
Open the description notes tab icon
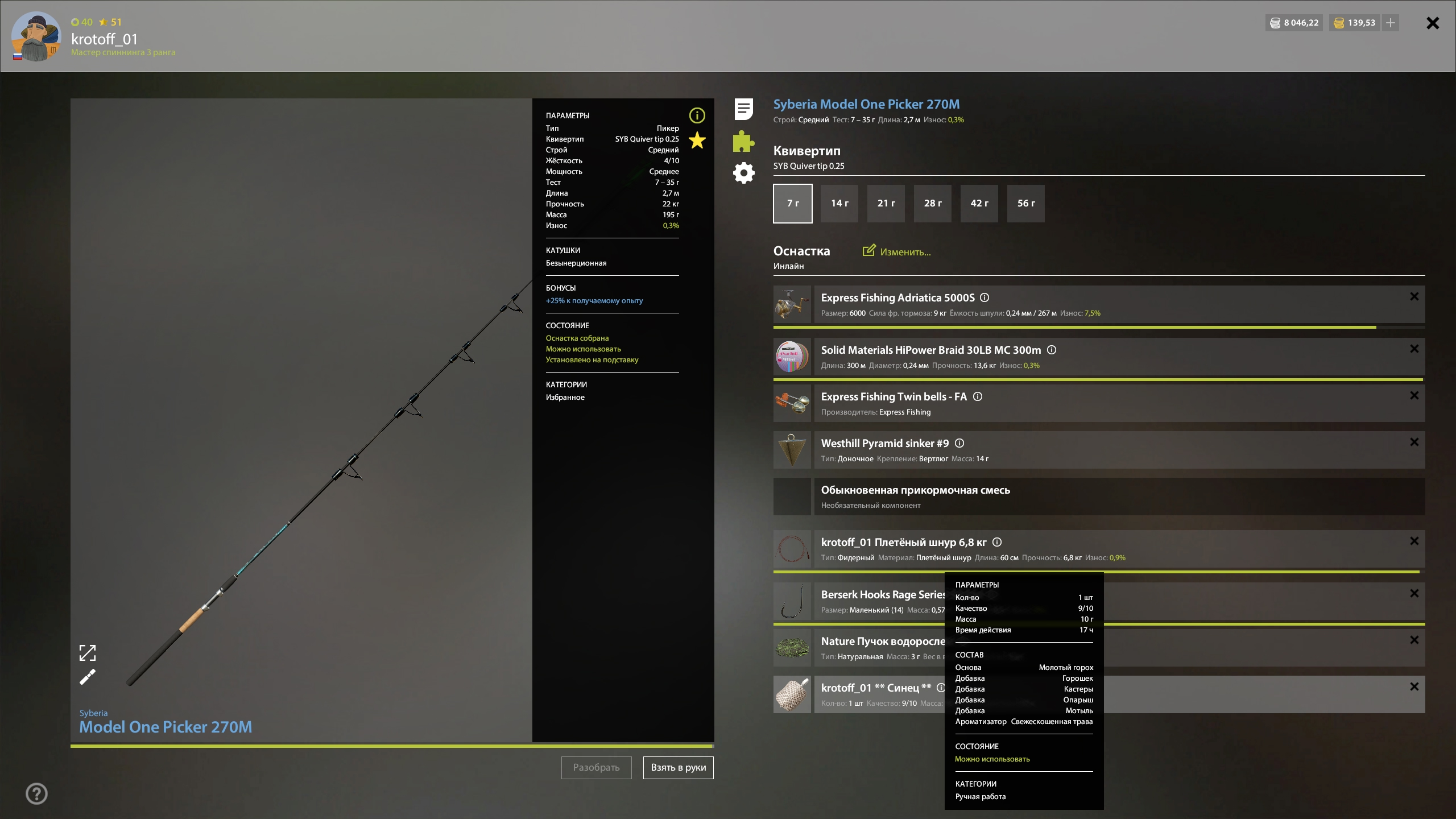743,109
